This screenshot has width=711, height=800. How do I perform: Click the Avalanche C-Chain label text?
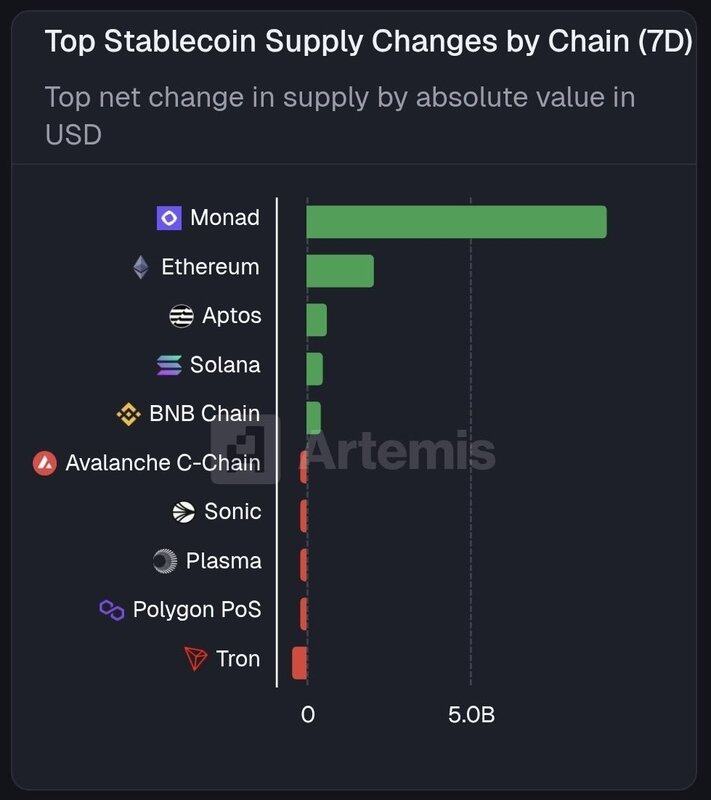tap(162, 463)
